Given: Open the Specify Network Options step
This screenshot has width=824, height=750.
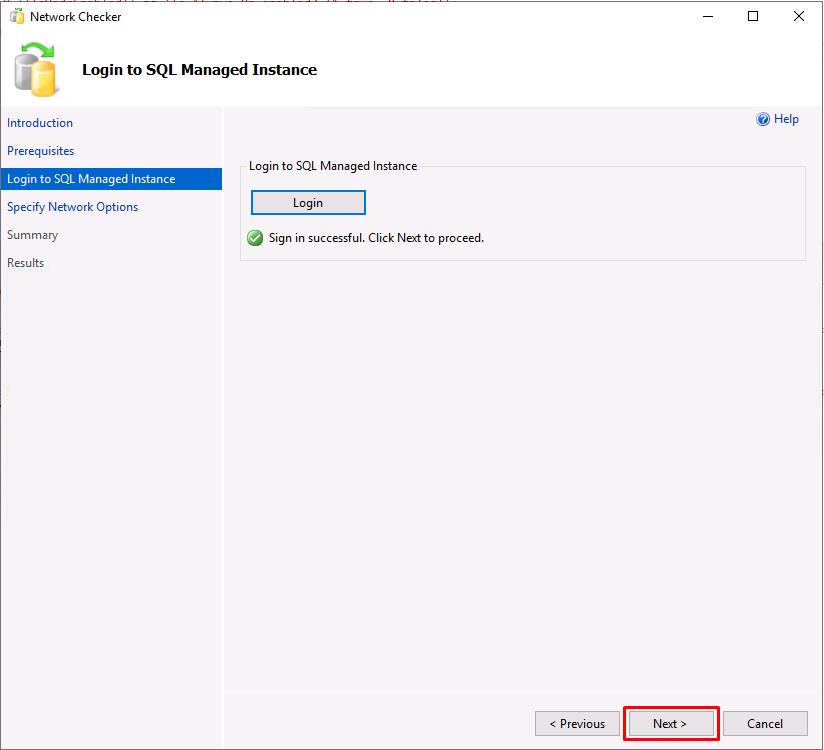Looking at the screenshot, I should pos(73,207).
